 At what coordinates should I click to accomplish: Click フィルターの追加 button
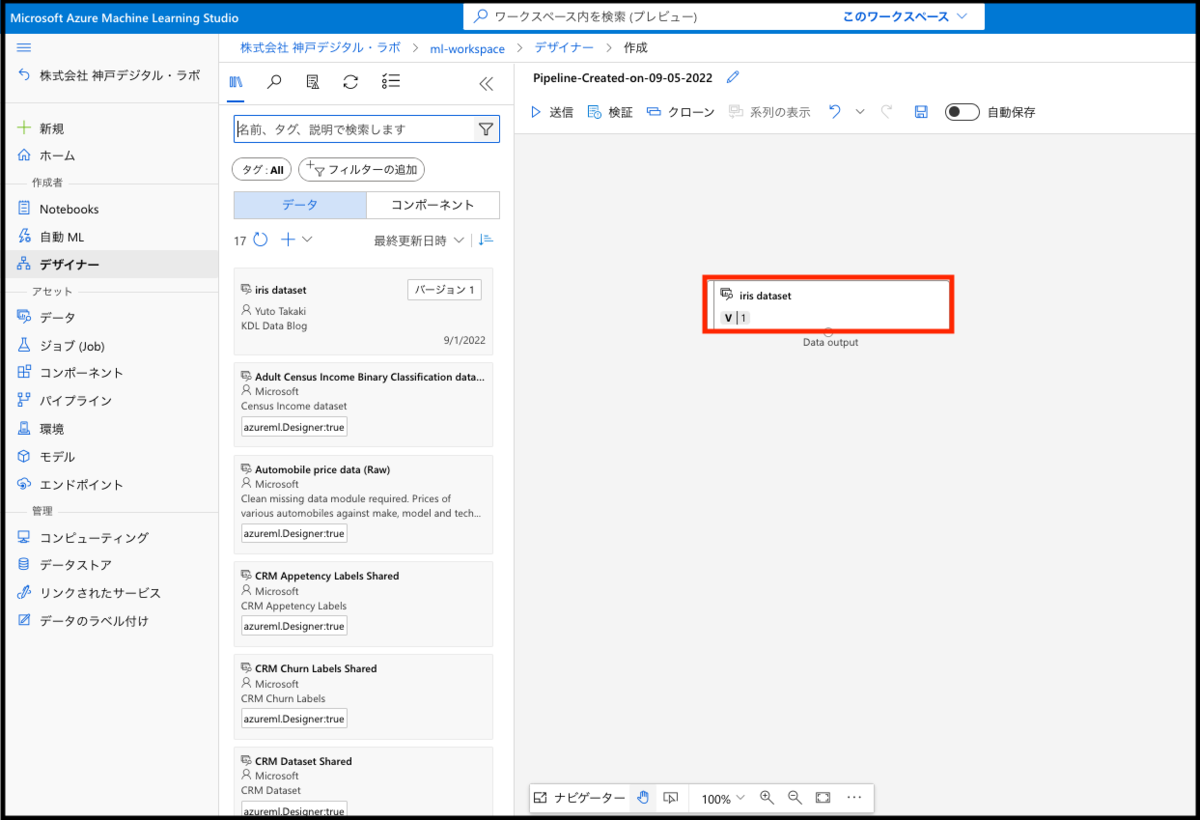(362, 170)
